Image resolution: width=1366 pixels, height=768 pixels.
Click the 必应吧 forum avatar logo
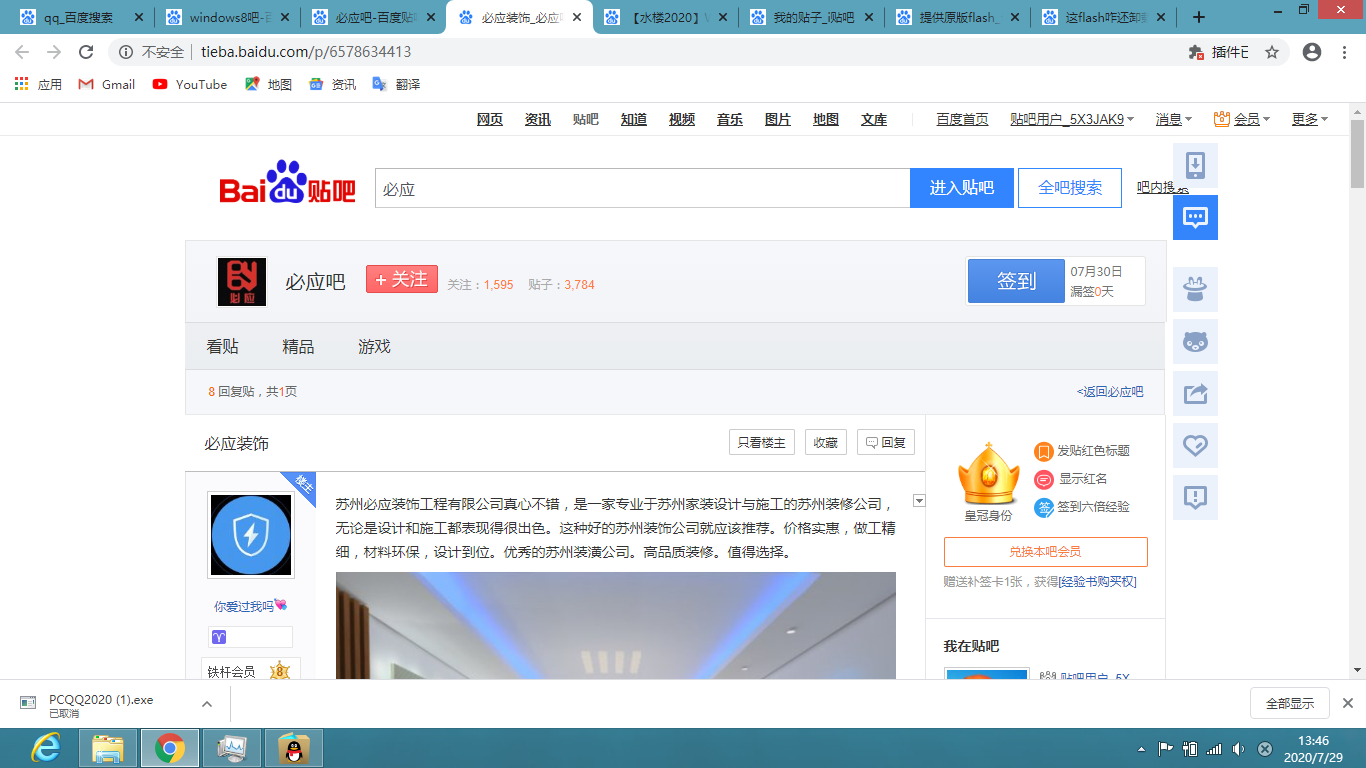[x=242, y=281]
